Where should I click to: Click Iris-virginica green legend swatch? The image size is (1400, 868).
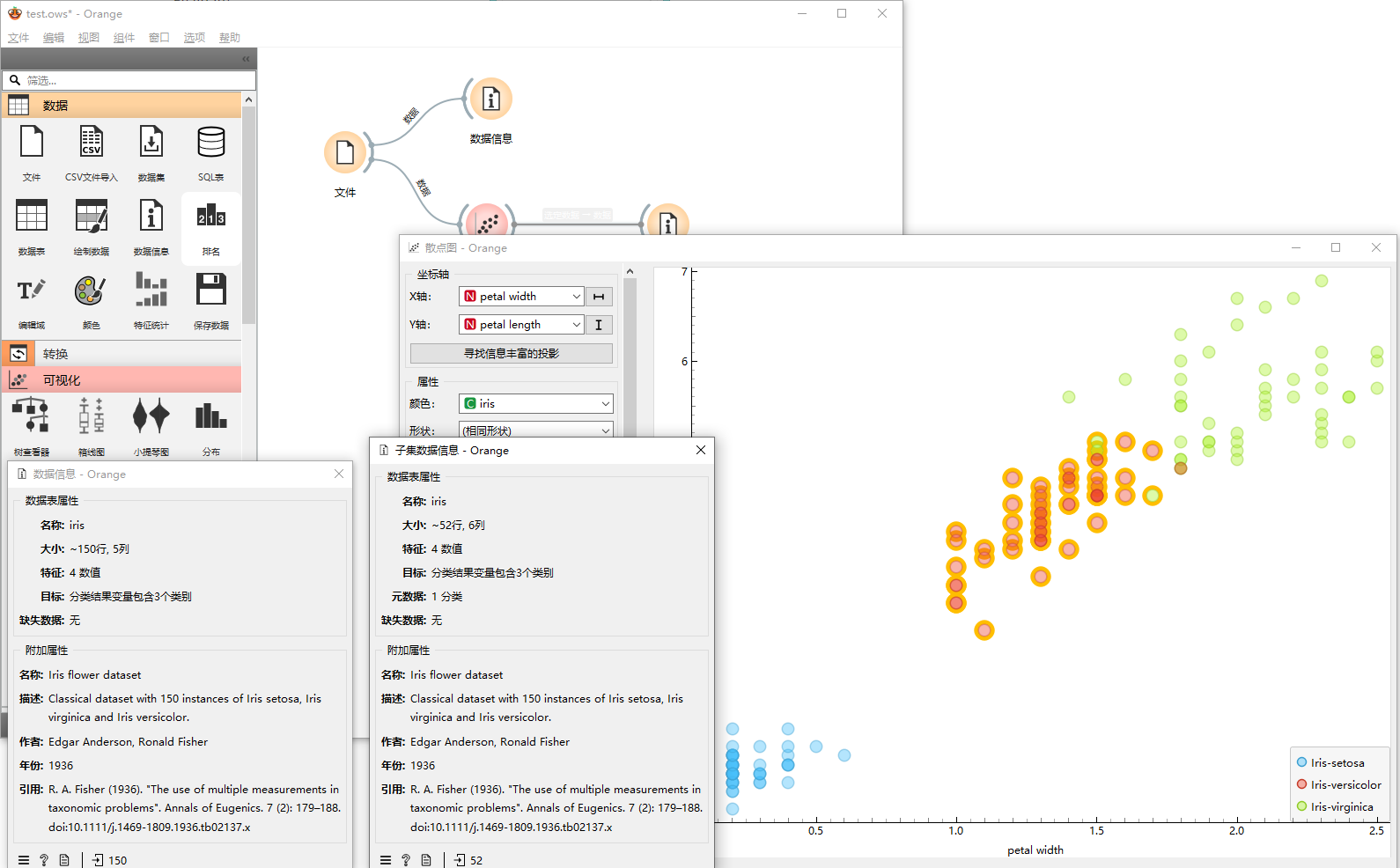pyautogui.click(x=1301, y=806)
